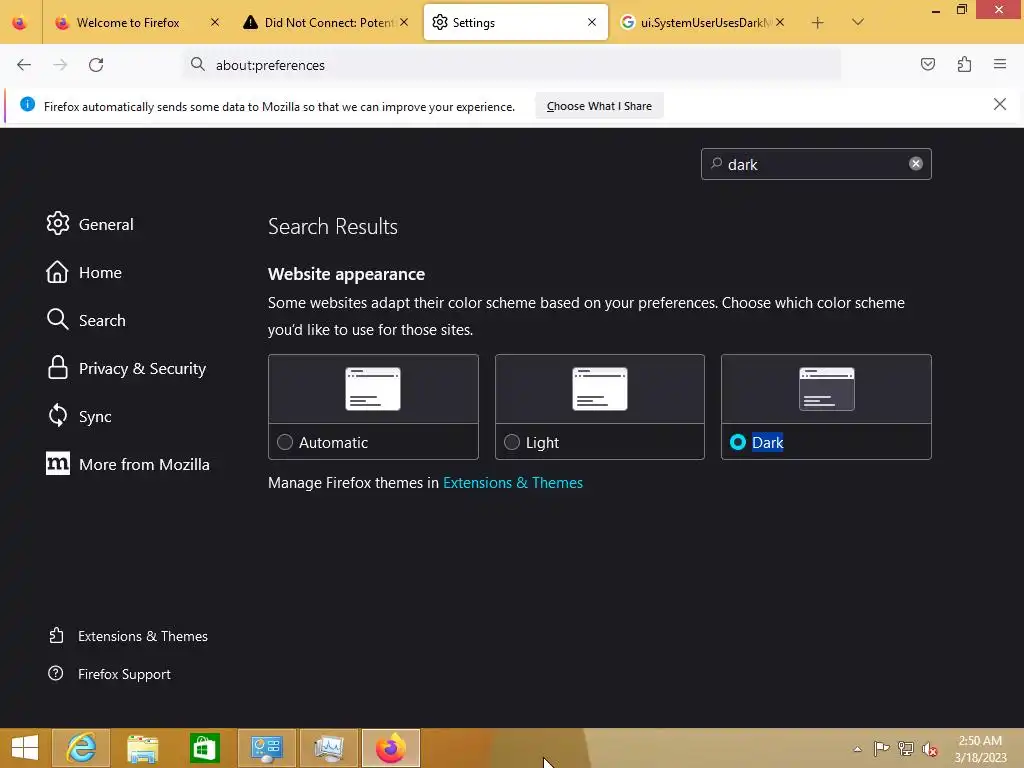Viewport: 1024px width, 768px height.
Task: Click the Website appearance heading
Action: (346, 274)
